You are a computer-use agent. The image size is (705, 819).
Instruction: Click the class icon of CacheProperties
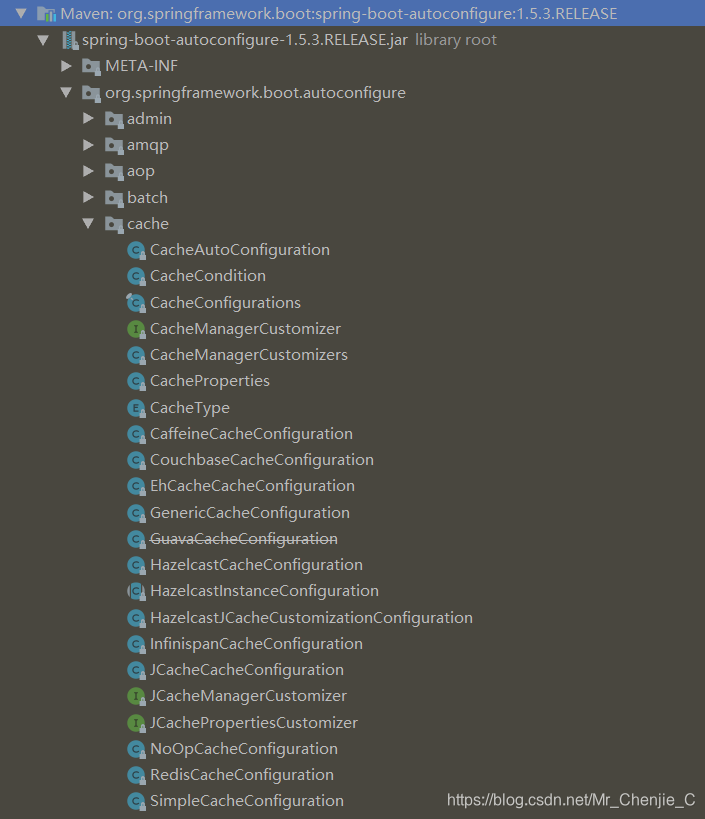[136, 382]
